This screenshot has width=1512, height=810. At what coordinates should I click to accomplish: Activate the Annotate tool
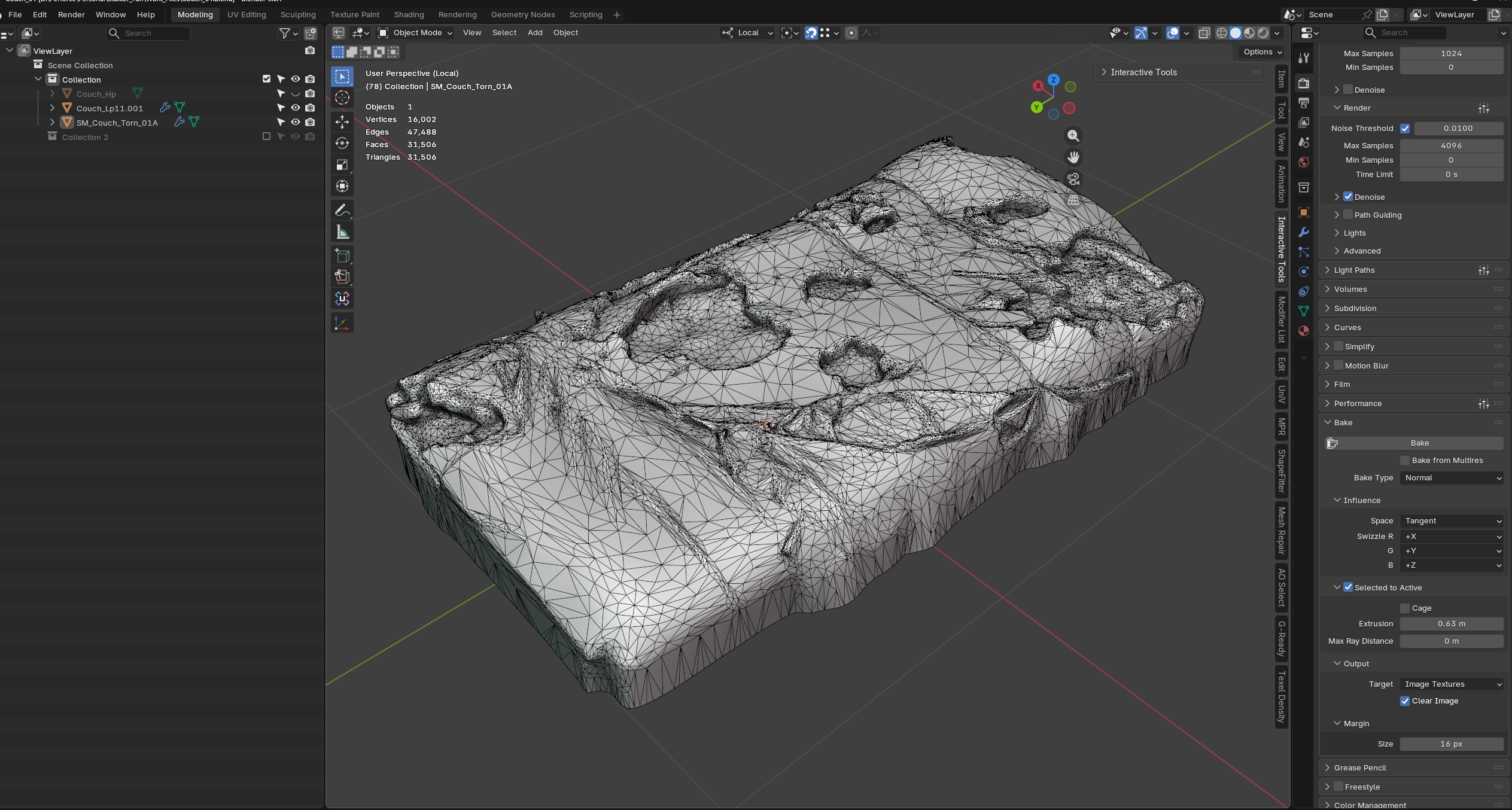(x=342, y=210)
